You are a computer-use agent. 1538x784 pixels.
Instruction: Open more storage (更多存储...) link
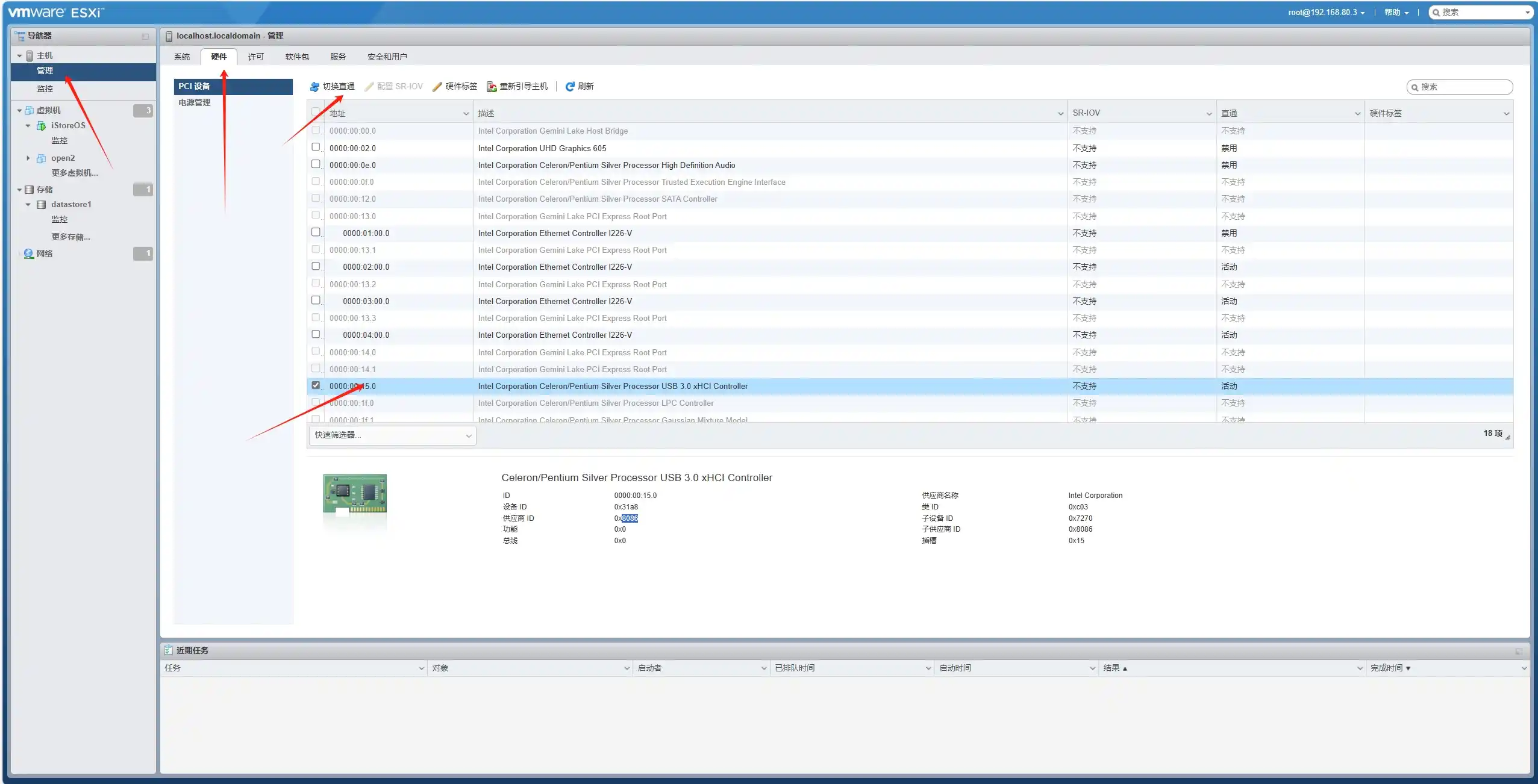click(71, 237)
